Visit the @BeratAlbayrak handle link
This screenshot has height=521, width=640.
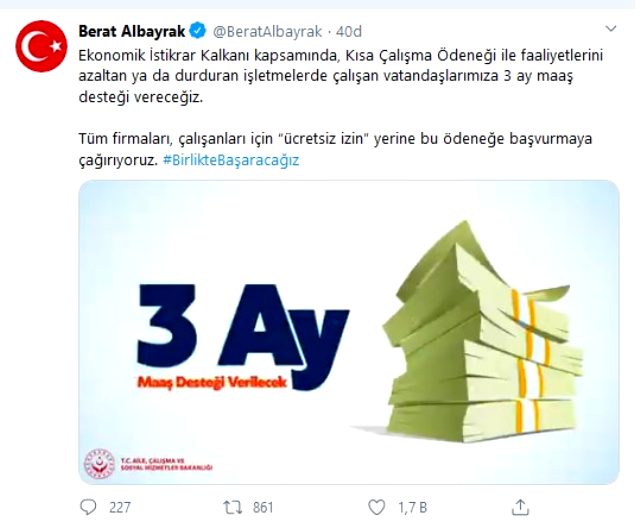tap(267, 31)
